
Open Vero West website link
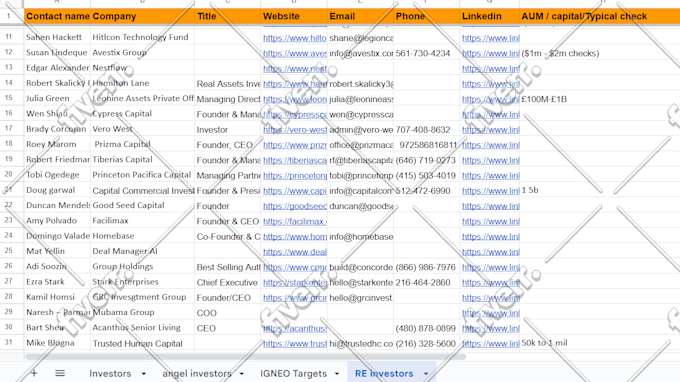click(x=294, y=130)
